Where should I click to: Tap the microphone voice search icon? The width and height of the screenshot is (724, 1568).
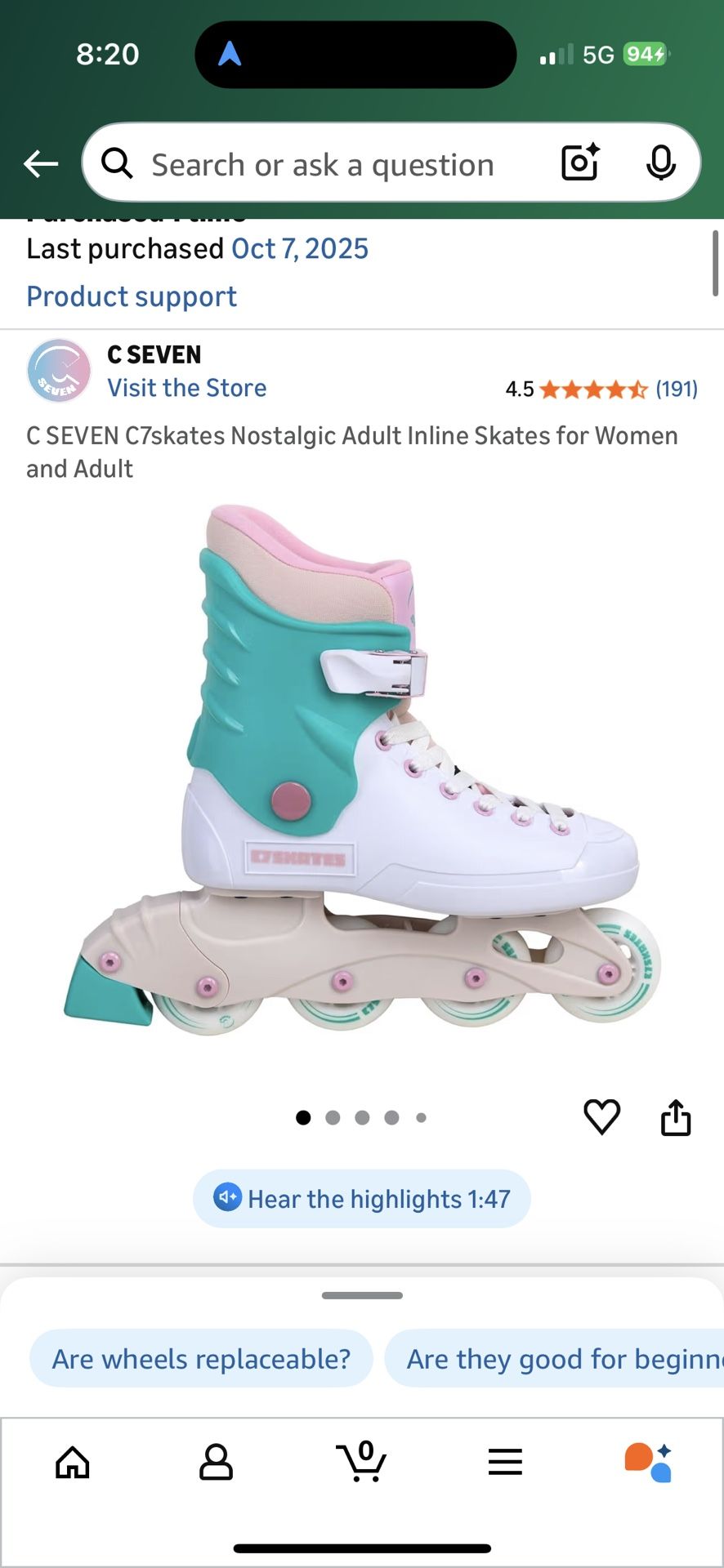tap(660, 163)
